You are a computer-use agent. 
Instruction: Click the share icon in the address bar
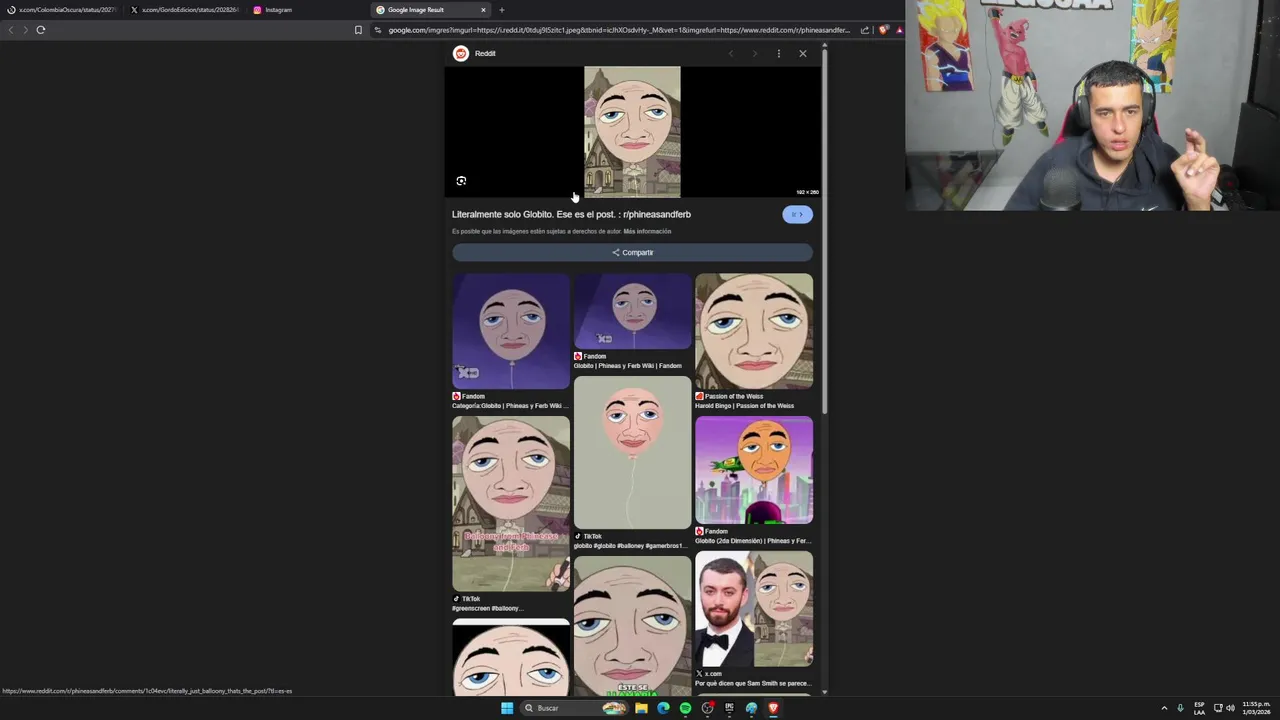[865, 30]
